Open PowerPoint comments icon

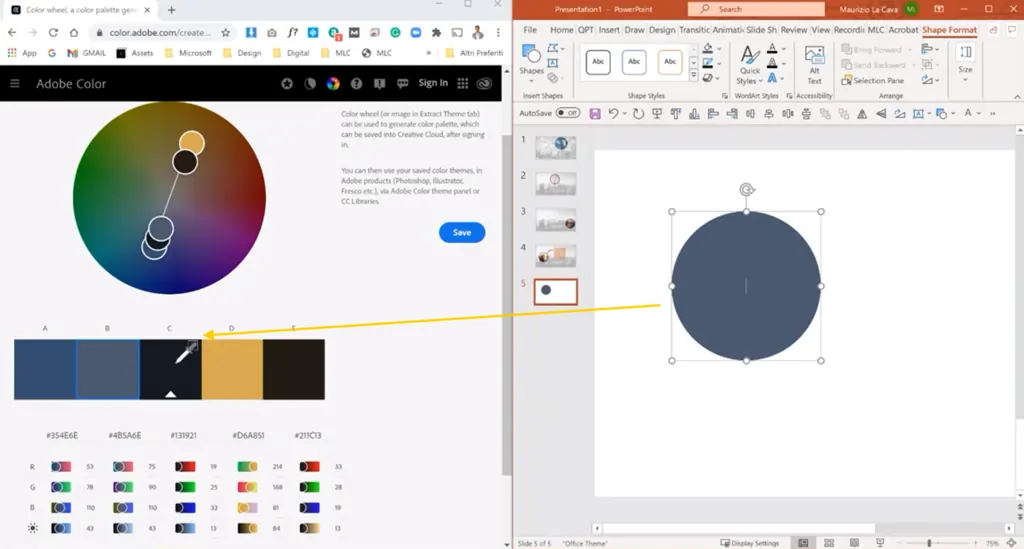pos(1012,29)
